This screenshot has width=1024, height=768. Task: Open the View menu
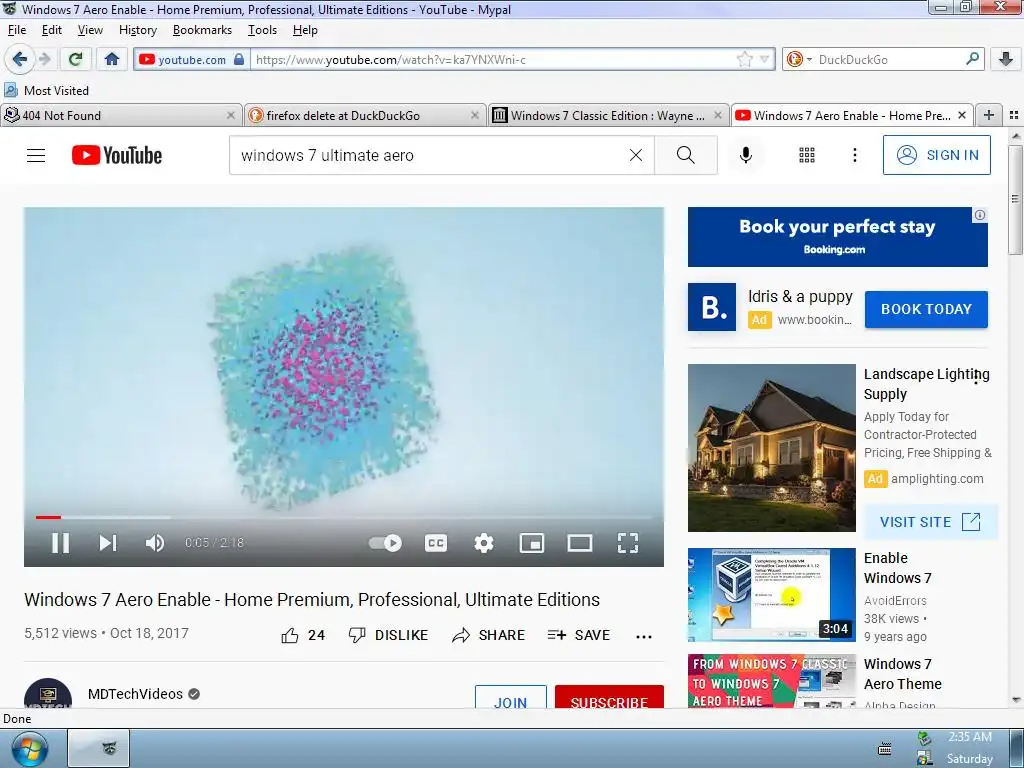tap(90, 30)
